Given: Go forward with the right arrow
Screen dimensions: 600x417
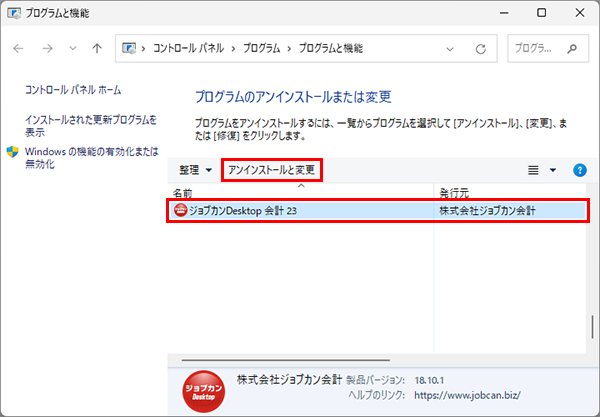Looking at the screenshot, I should click(x=47, y=48).
